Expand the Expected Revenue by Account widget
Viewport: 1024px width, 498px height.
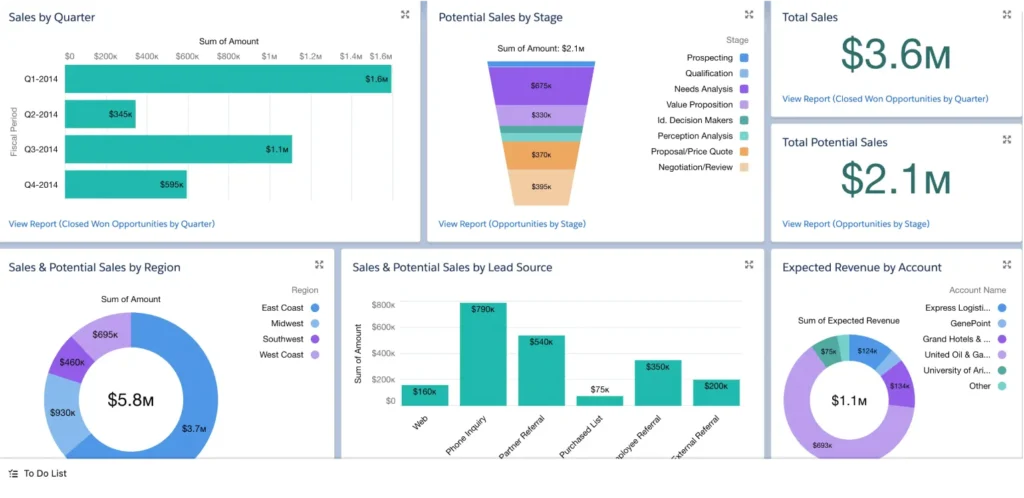point(1007,265)
